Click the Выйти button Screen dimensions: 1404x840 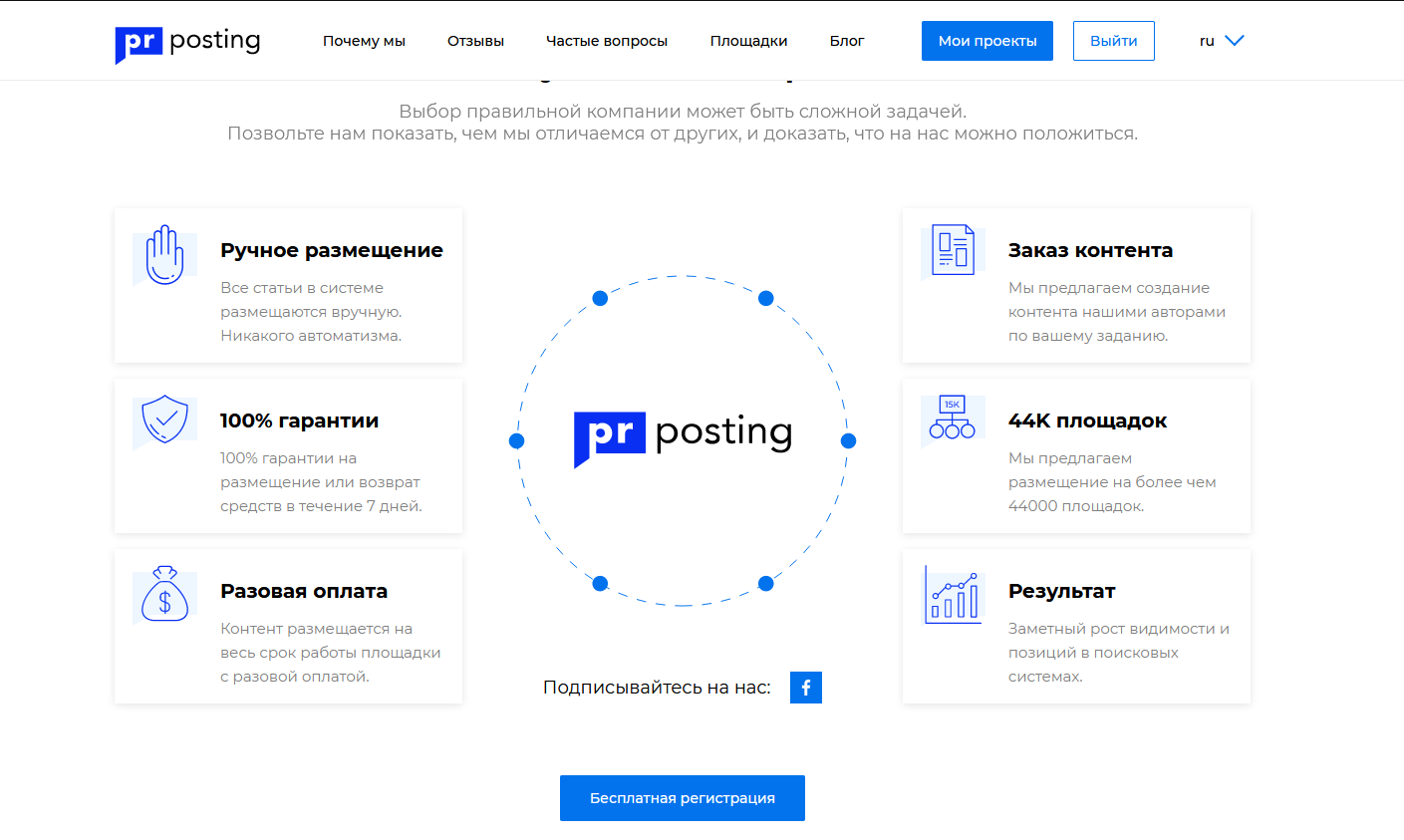(1114, 41)
